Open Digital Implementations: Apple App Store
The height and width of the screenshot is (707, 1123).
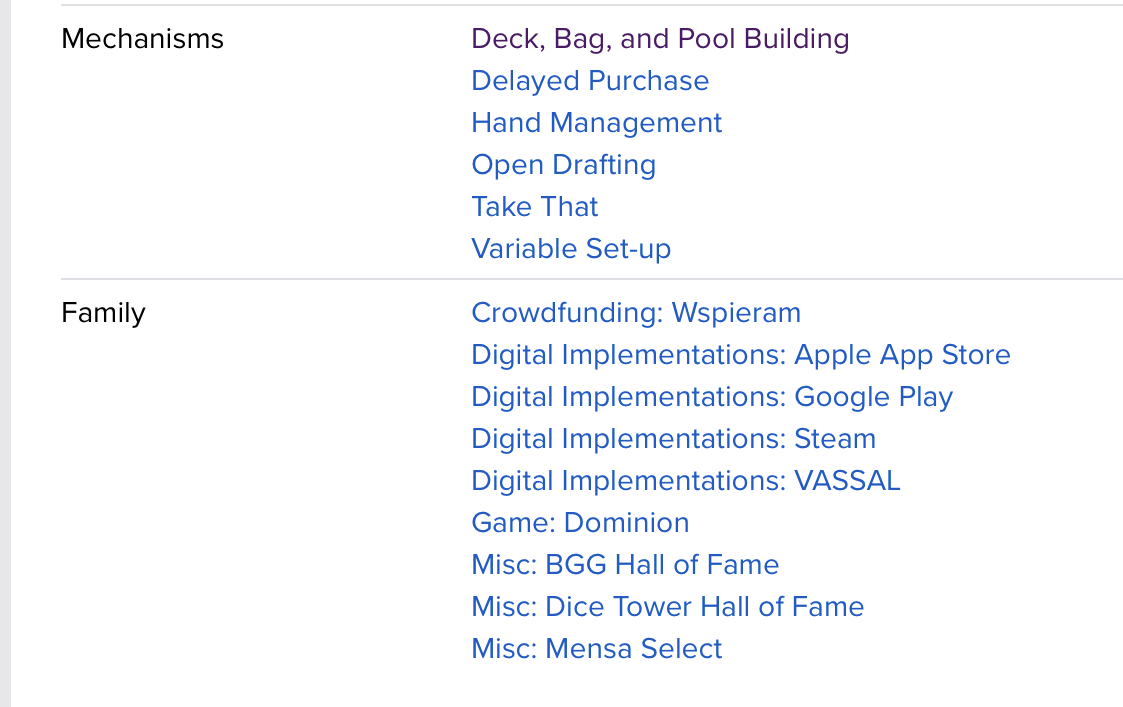740,355
